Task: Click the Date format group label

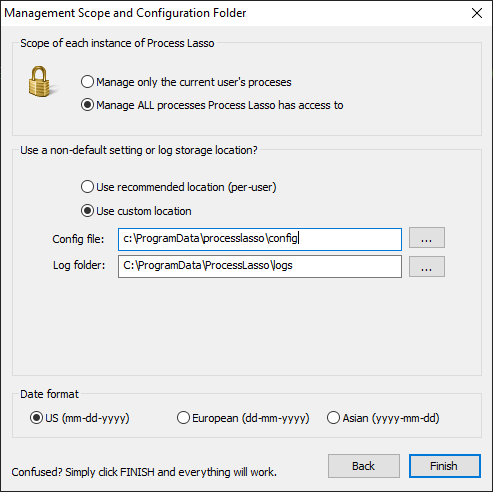Action: 49,394
